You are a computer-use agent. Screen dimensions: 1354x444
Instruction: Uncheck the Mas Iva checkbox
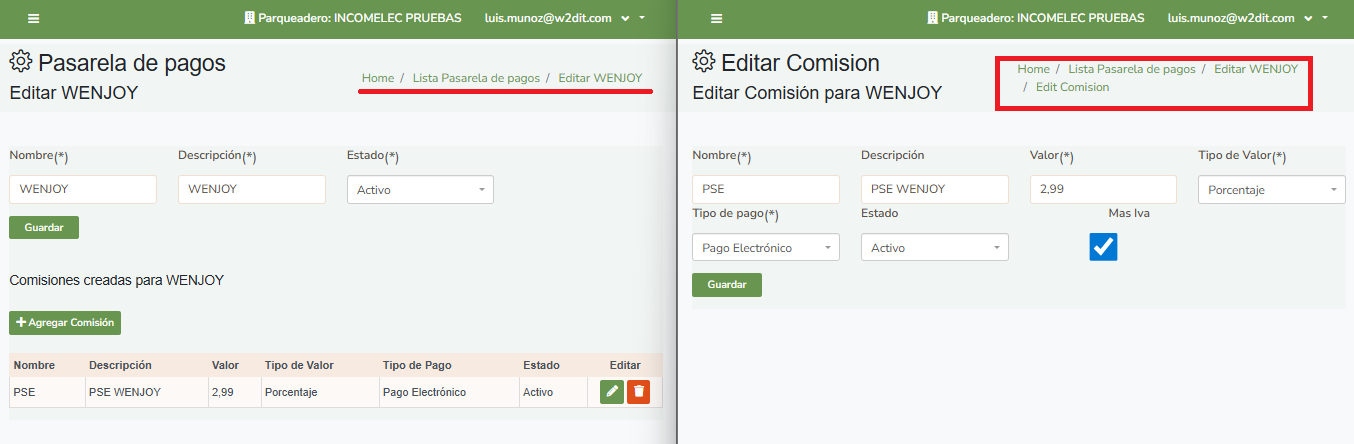1103,247
